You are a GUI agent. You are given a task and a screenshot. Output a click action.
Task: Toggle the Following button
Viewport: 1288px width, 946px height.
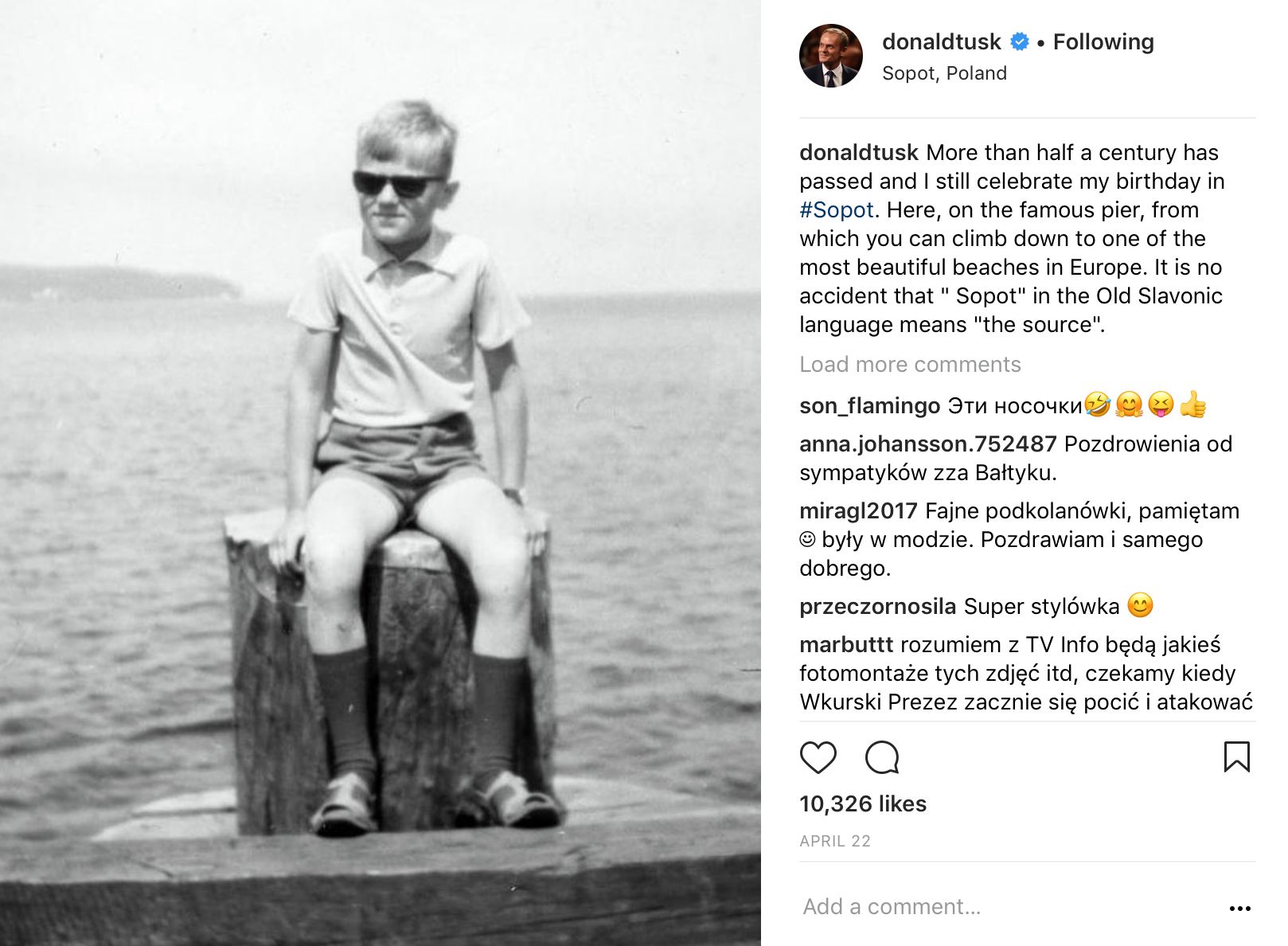1103,42
